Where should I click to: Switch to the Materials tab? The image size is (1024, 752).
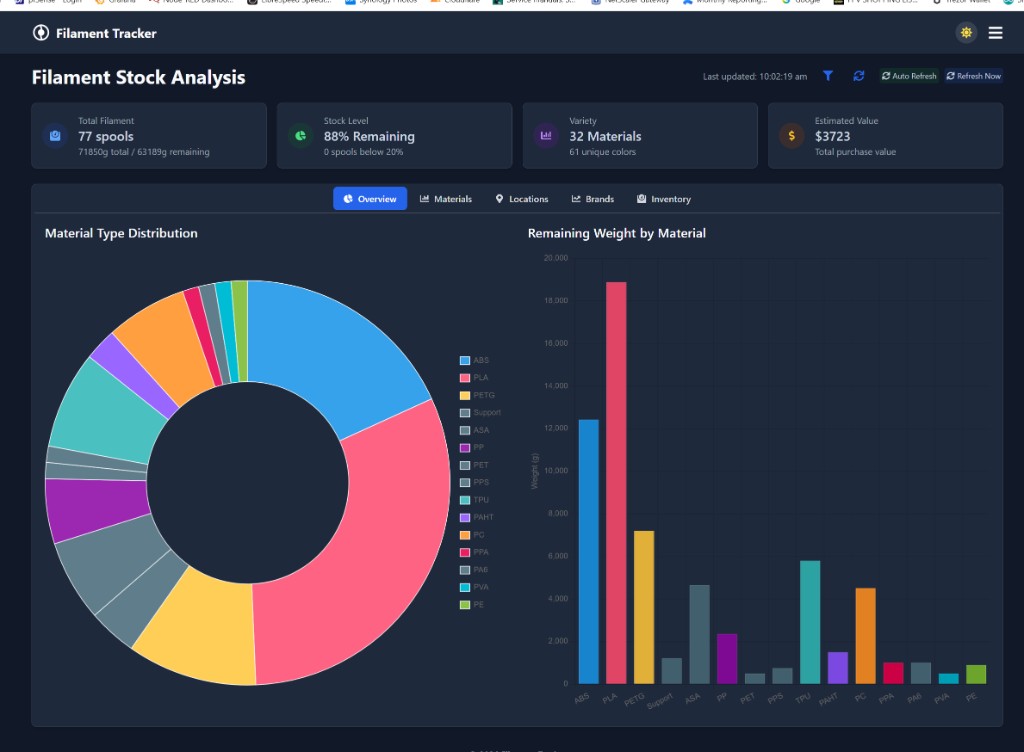(x=446, y=198)
